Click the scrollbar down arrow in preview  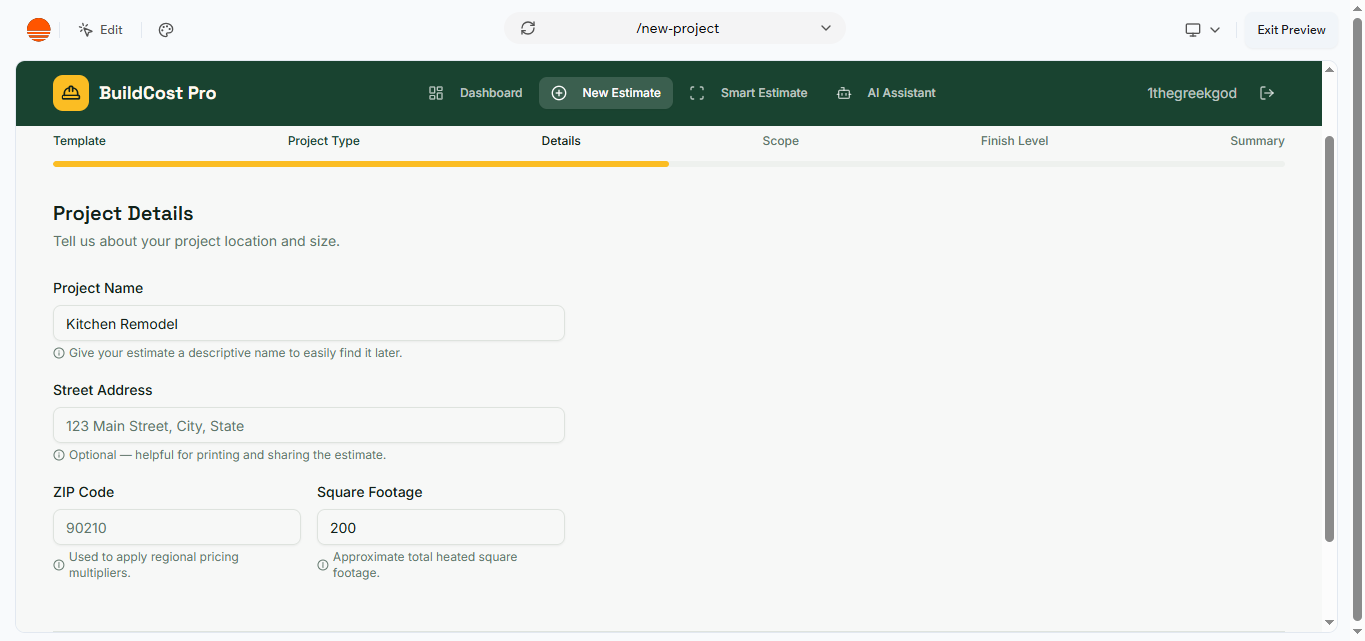[x=1329, y=622]
